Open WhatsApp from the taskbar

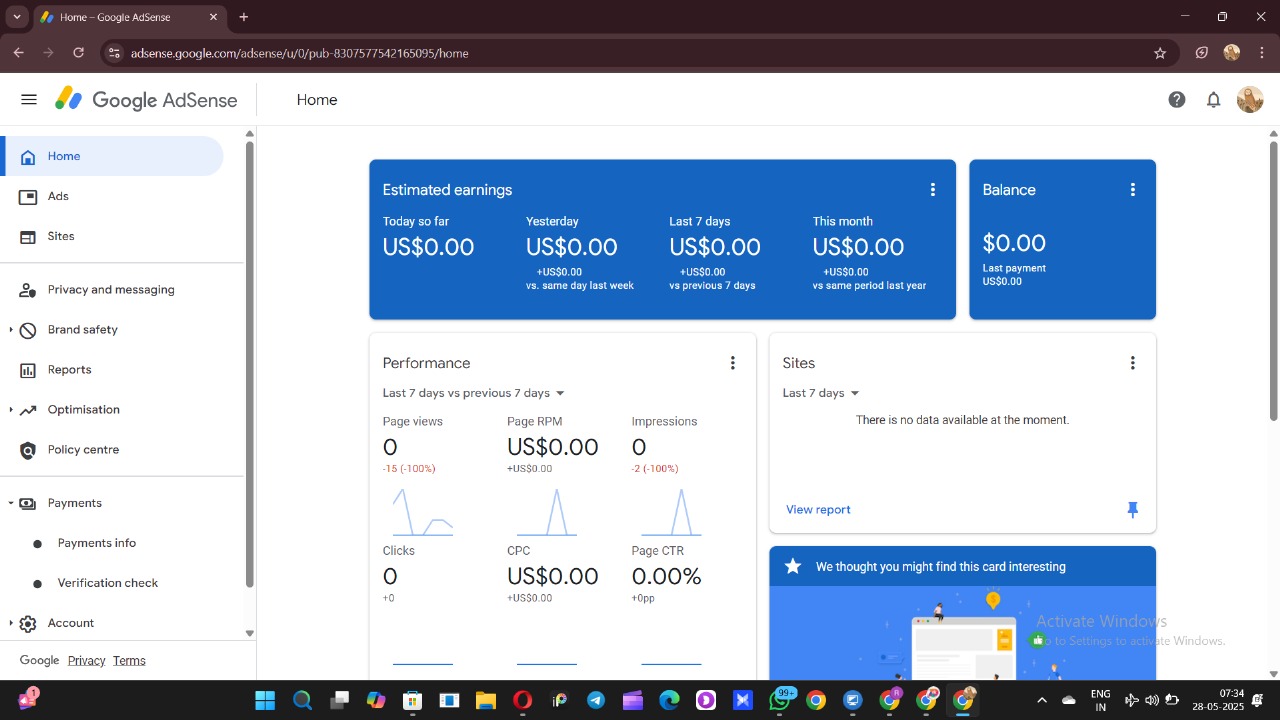point(780,700)
